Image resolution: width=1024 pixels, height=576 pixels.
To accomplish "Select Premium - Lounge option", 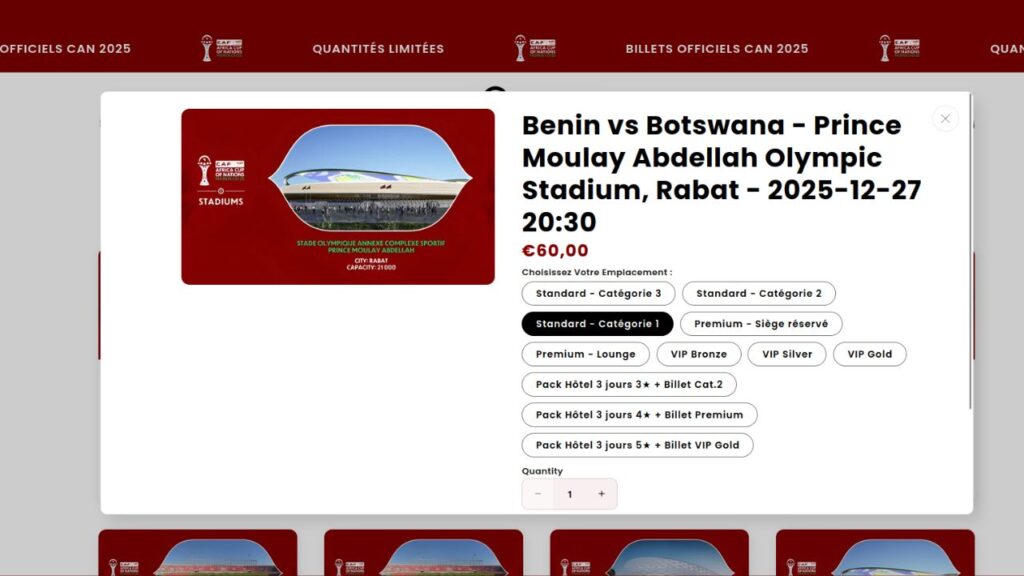I will click(x=585, y=354).
